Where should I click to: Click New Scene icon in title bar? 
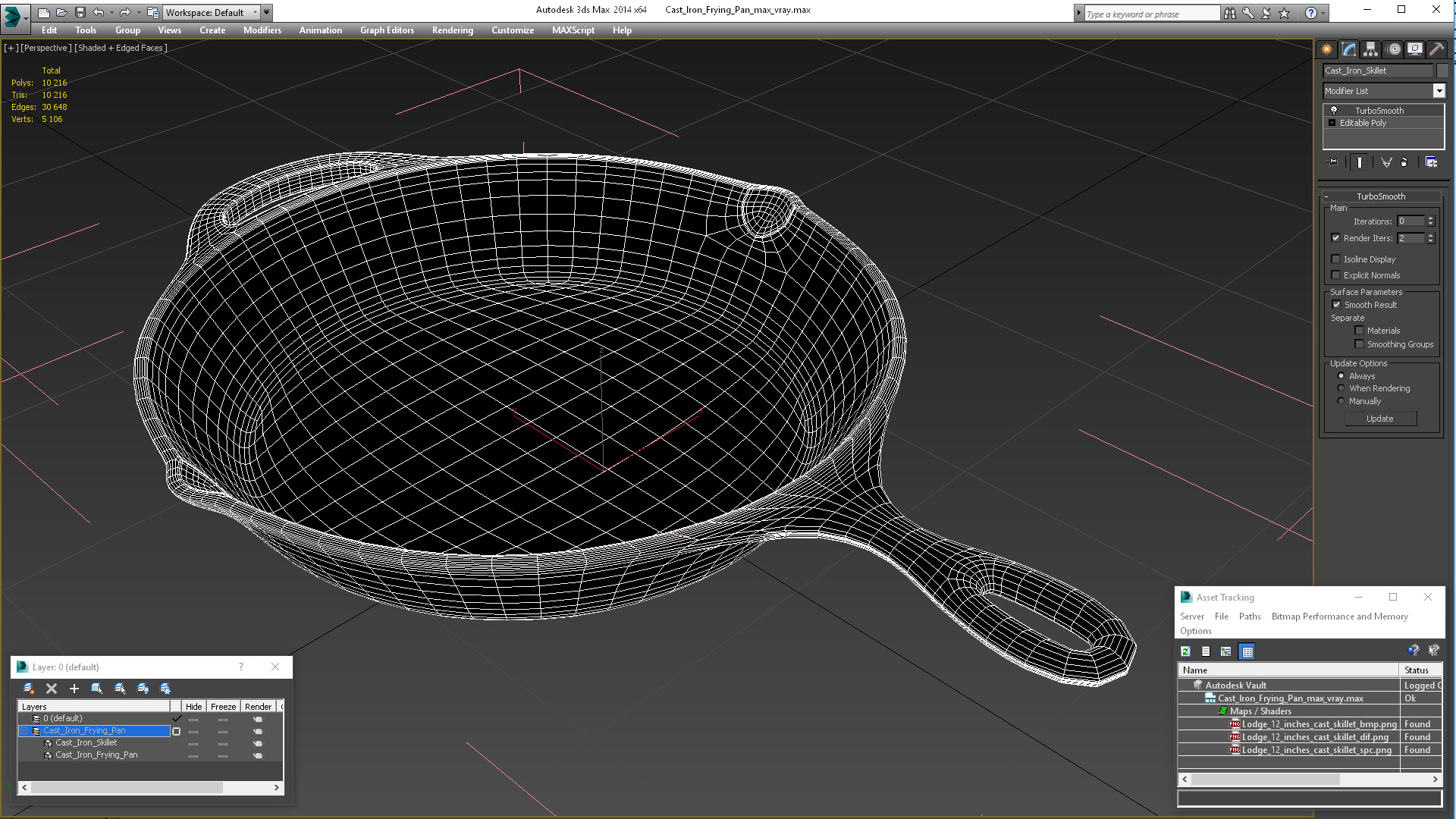tap(43, 12)
